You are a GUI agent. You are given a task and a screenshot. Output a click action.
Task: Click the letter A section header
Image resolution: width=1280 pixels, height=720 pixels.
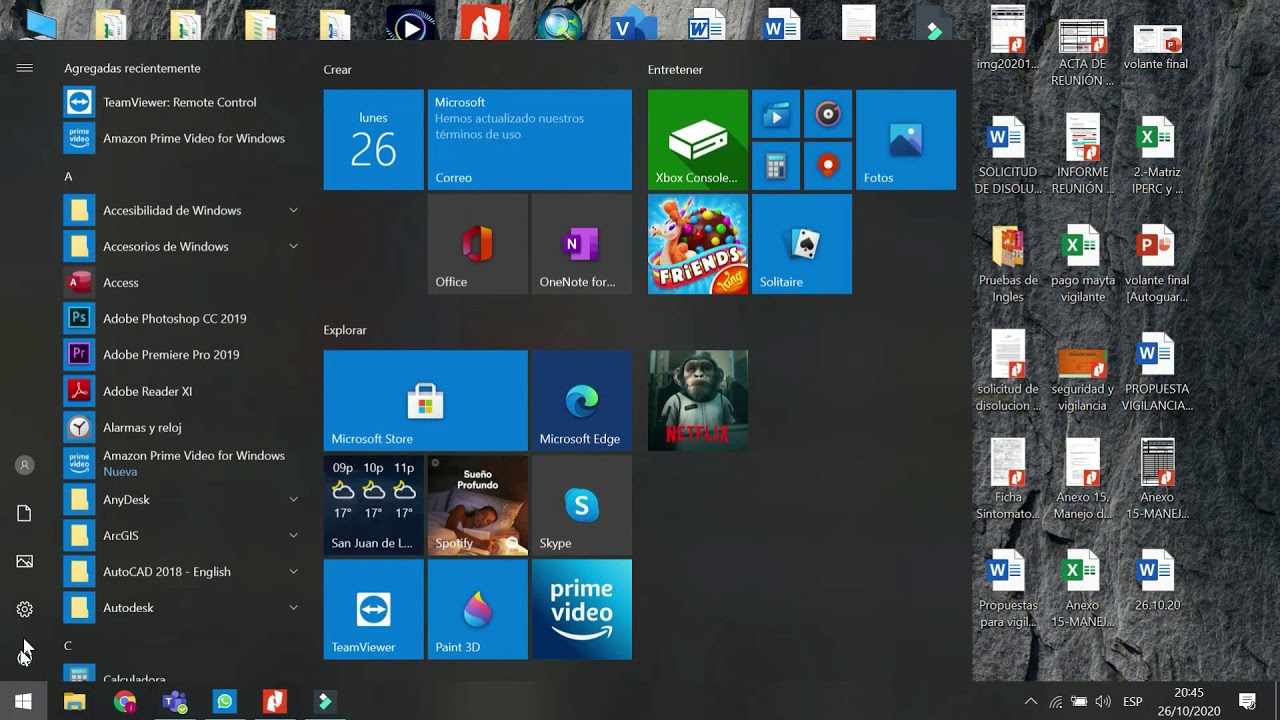[68, 176]
